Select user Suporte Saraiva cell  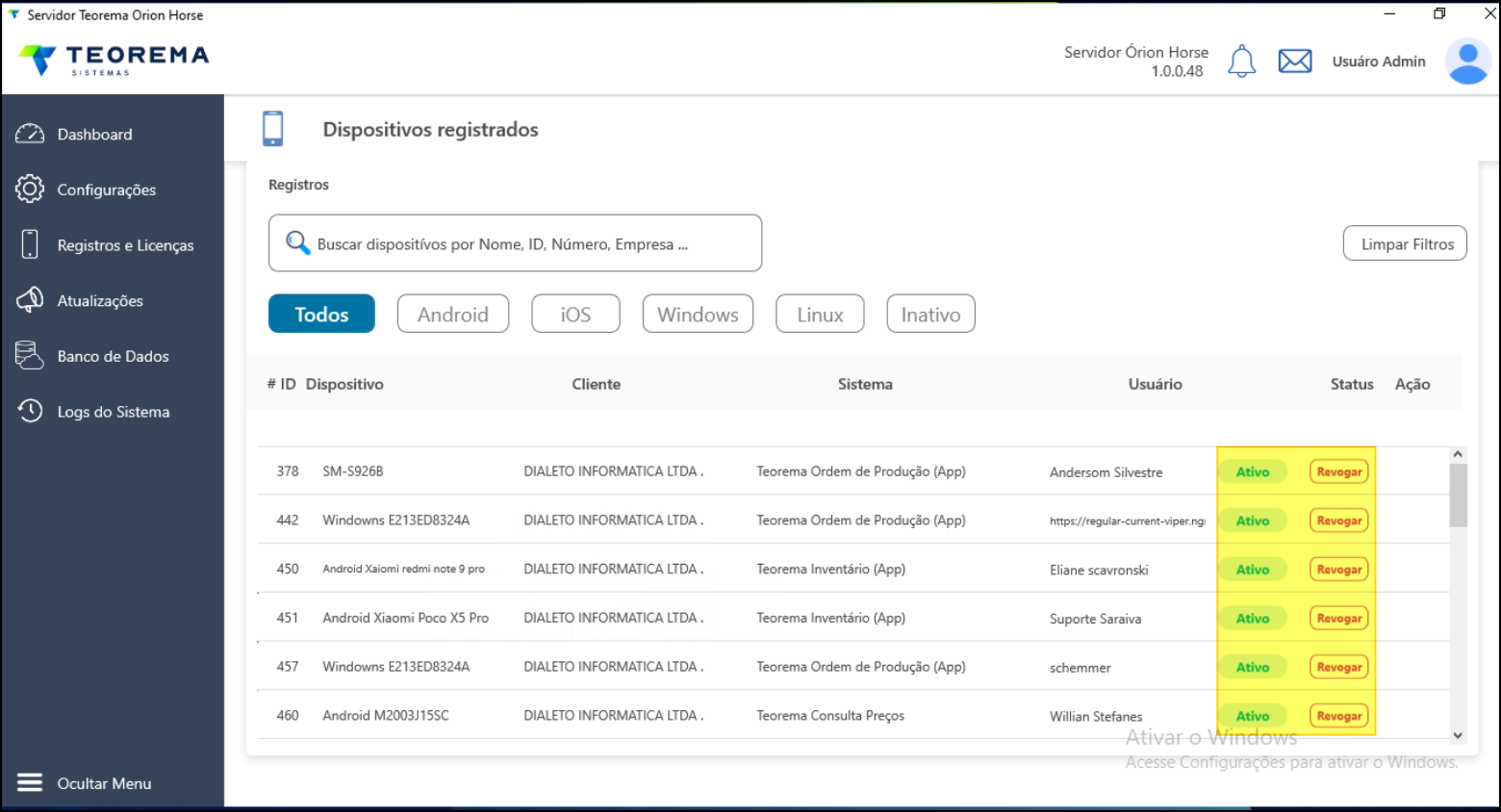[1095, 619]
